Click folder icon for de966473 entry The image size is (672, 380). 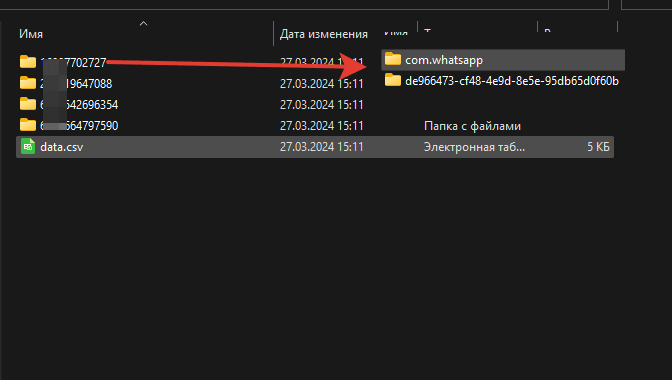click(393, 80)
